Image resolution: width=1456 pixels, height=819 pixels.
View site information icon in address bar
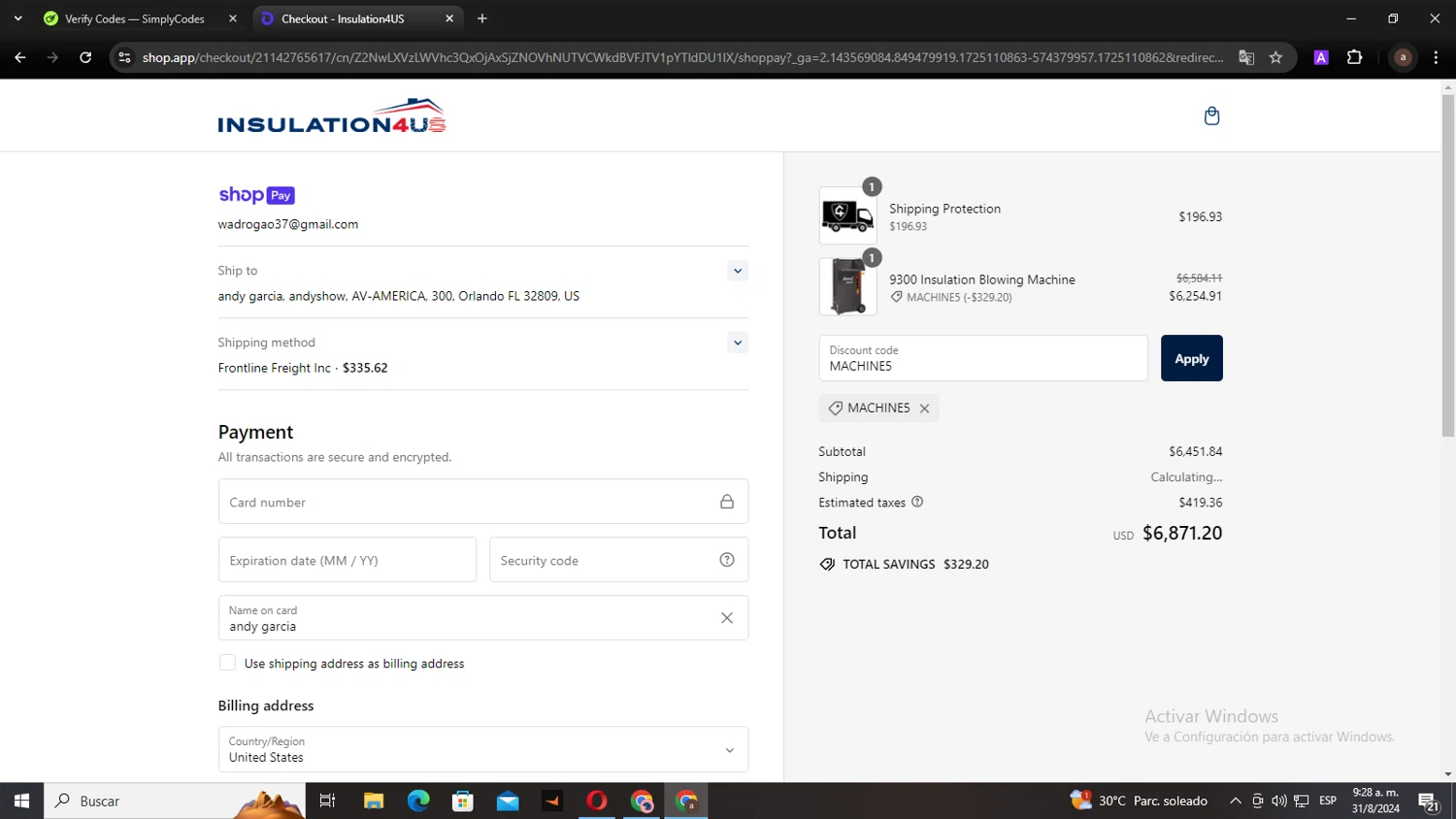pyautogui.click(x=124, y=57)
